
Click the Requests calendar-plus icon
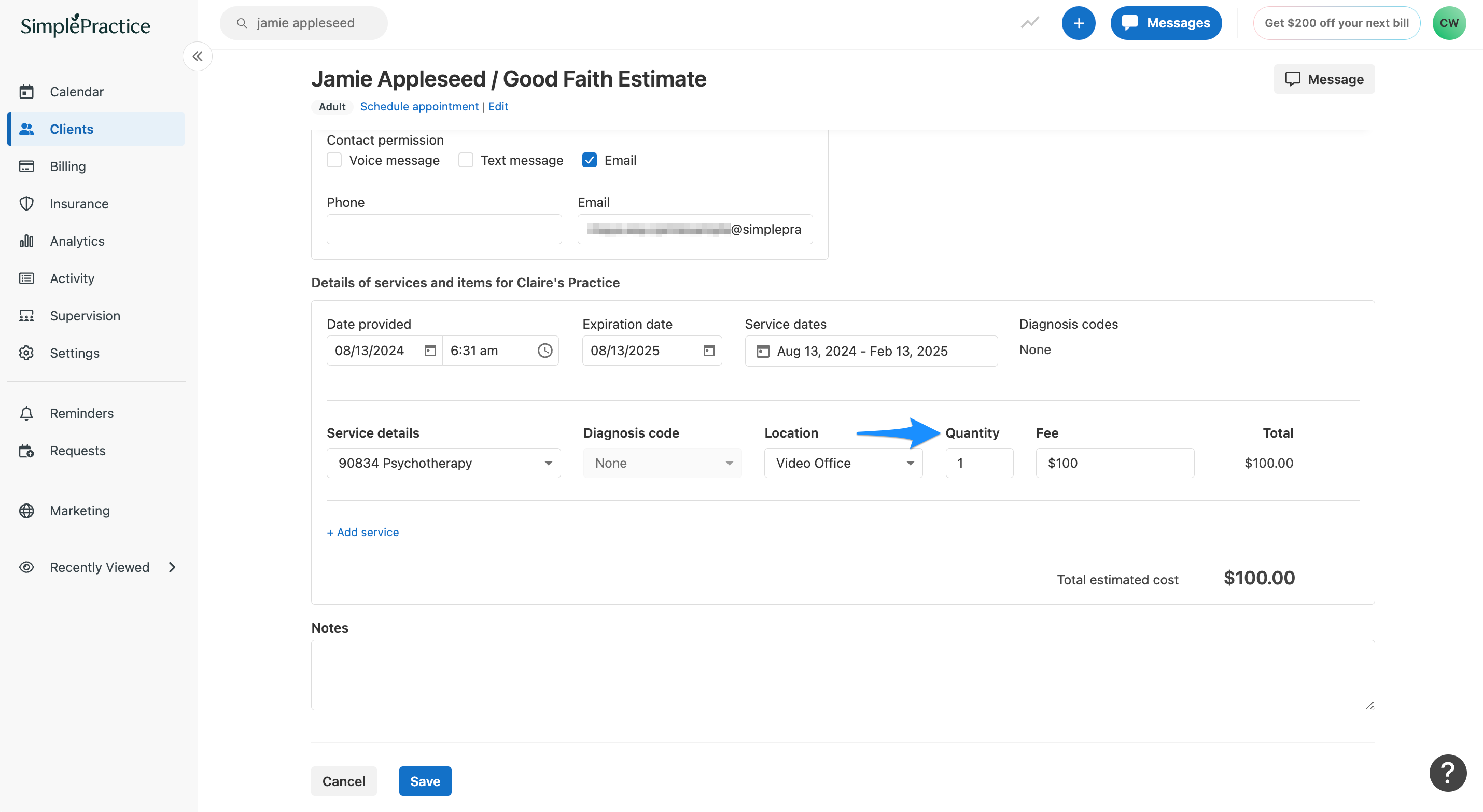(x=26, y=451)
